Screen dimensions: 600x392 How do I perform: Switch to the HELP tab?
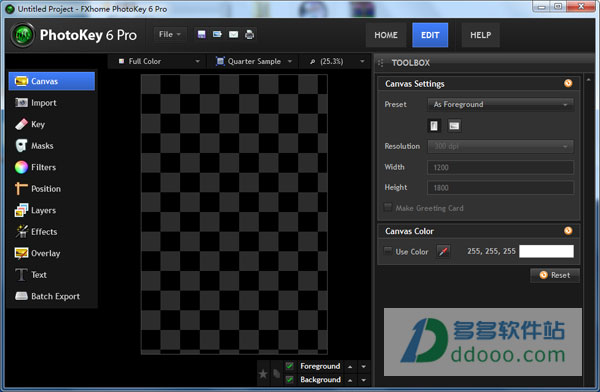coord(481,35)
